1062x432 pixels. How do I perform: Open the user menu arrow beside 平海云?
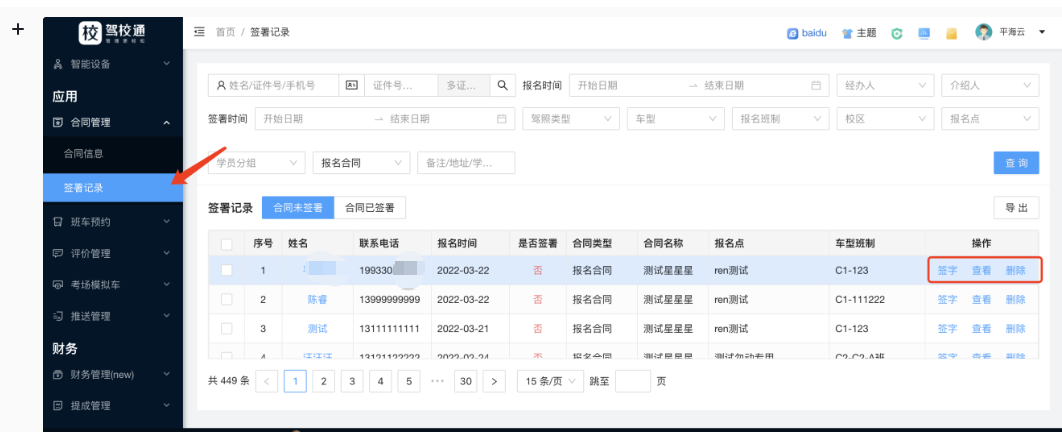[1042, 32]
